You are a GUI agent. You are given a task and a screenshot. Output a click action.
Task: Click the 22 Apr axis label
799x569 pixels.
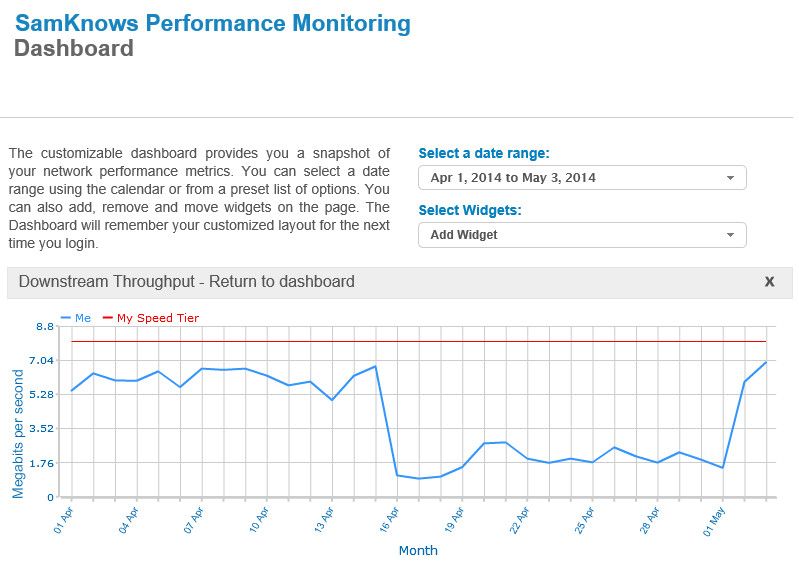tap(519, 520)
